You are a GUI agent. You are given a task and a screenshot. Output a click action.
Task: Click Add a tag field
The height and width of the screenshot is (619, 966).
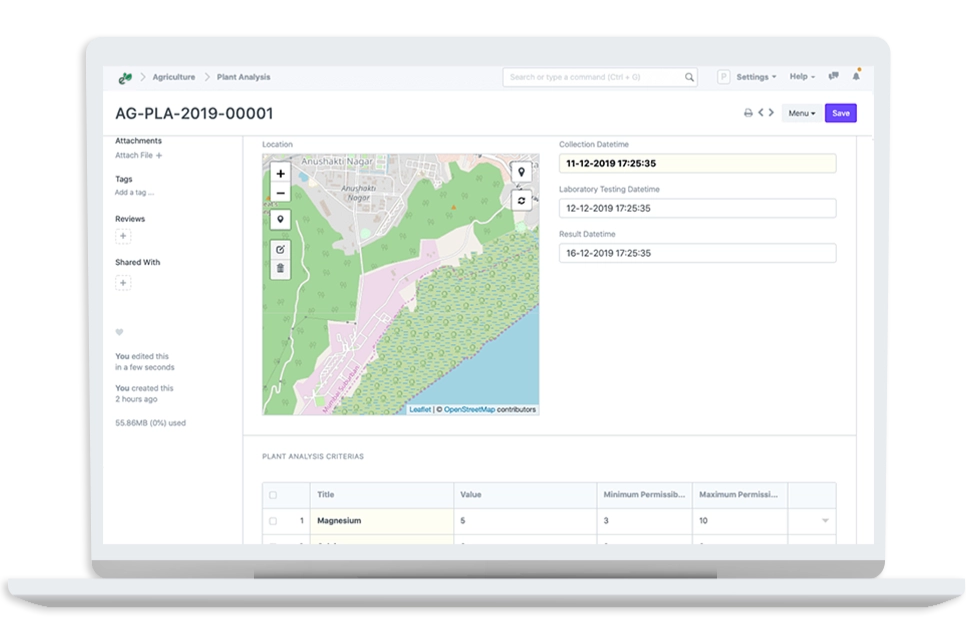point(134,192)
